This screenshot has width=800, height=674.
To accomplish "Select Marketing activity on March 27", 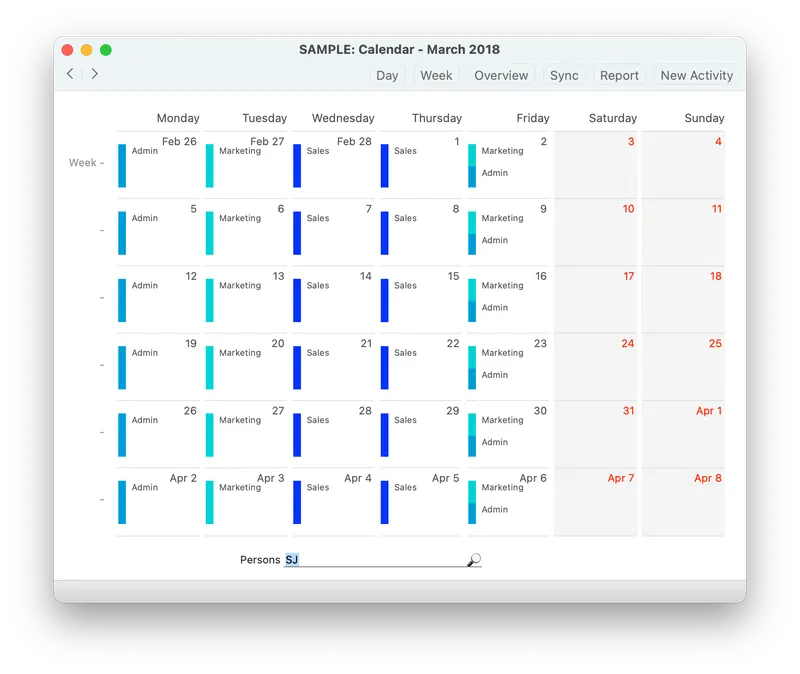I will click(x=240, y=420).
